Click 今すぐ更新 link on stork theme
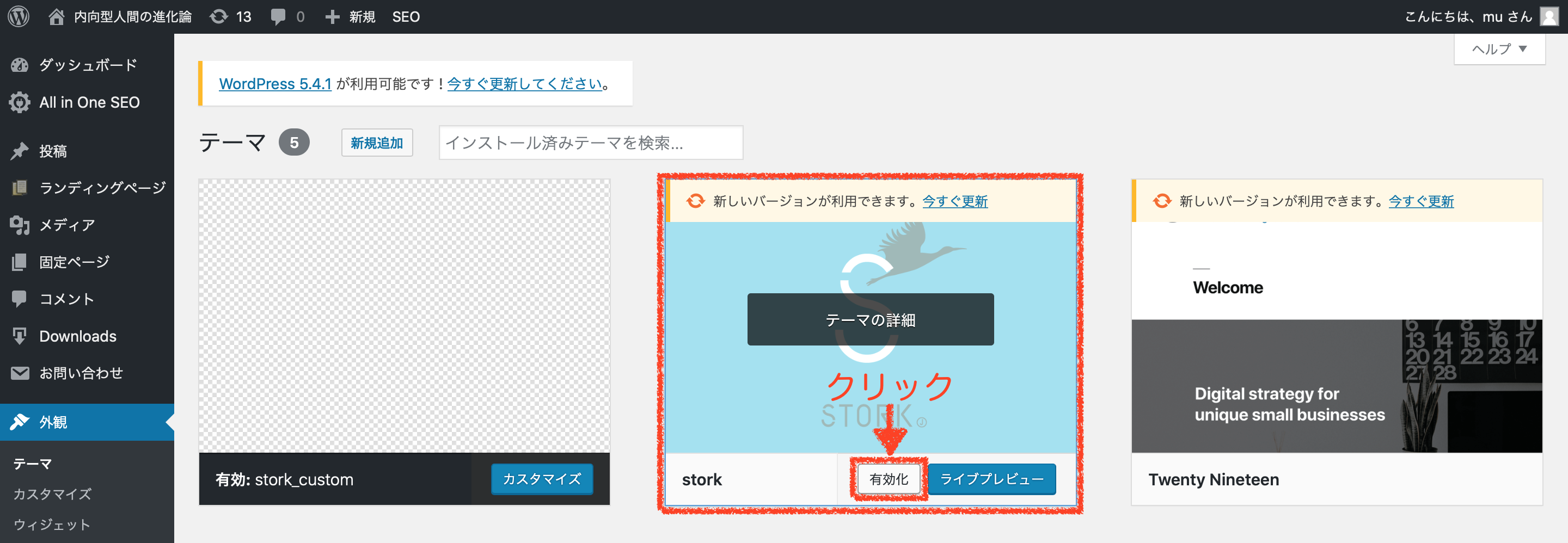Image resolution: width=1568 pixels, height=543 pixels. click(x=955, y=201)
